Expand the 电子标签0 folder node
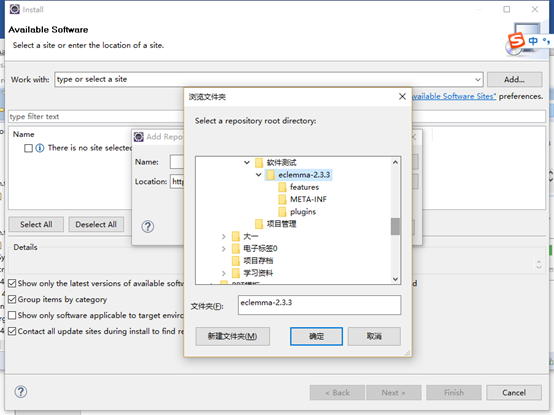The image size is (554, 415). coord(223,249)
